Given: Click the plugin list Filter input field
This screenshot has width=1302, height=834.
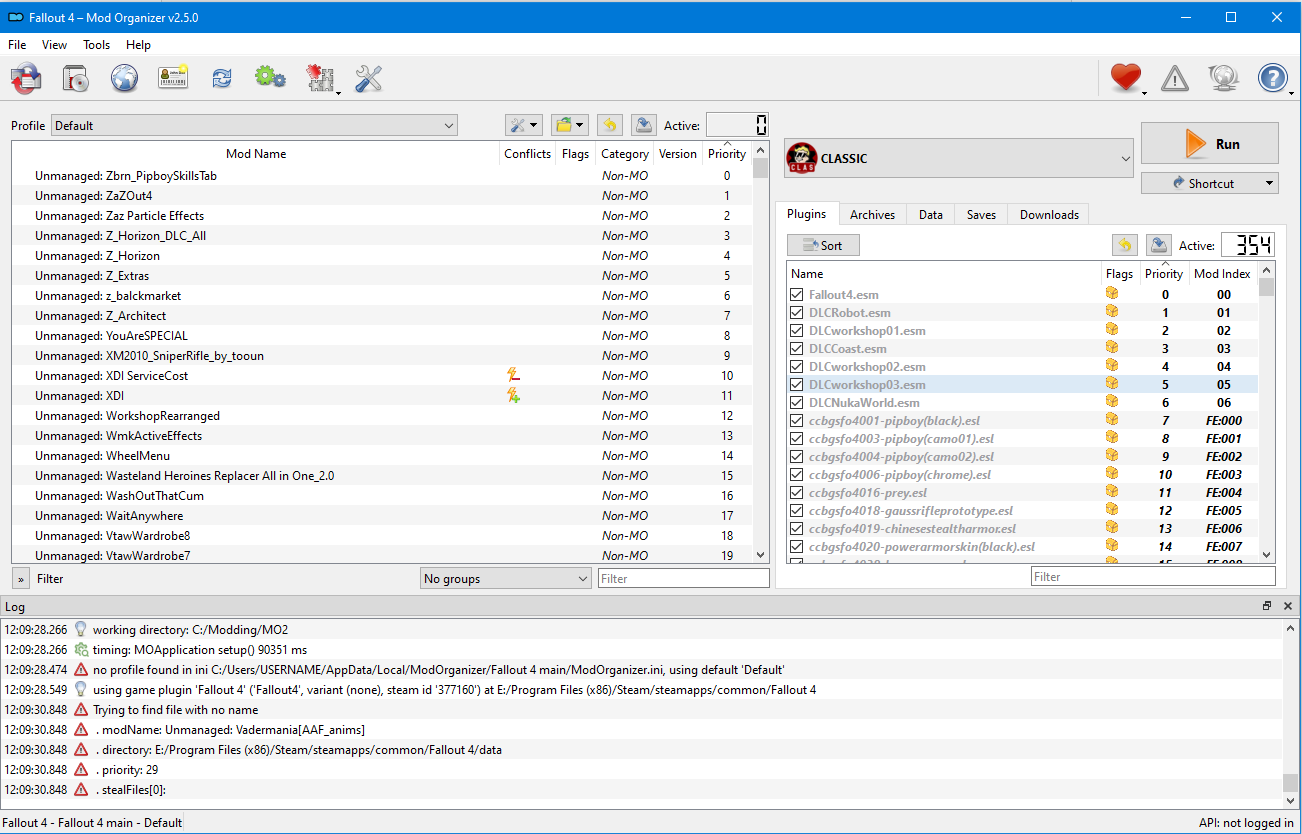Looking at the screenshot, I should click(1152, 577).
